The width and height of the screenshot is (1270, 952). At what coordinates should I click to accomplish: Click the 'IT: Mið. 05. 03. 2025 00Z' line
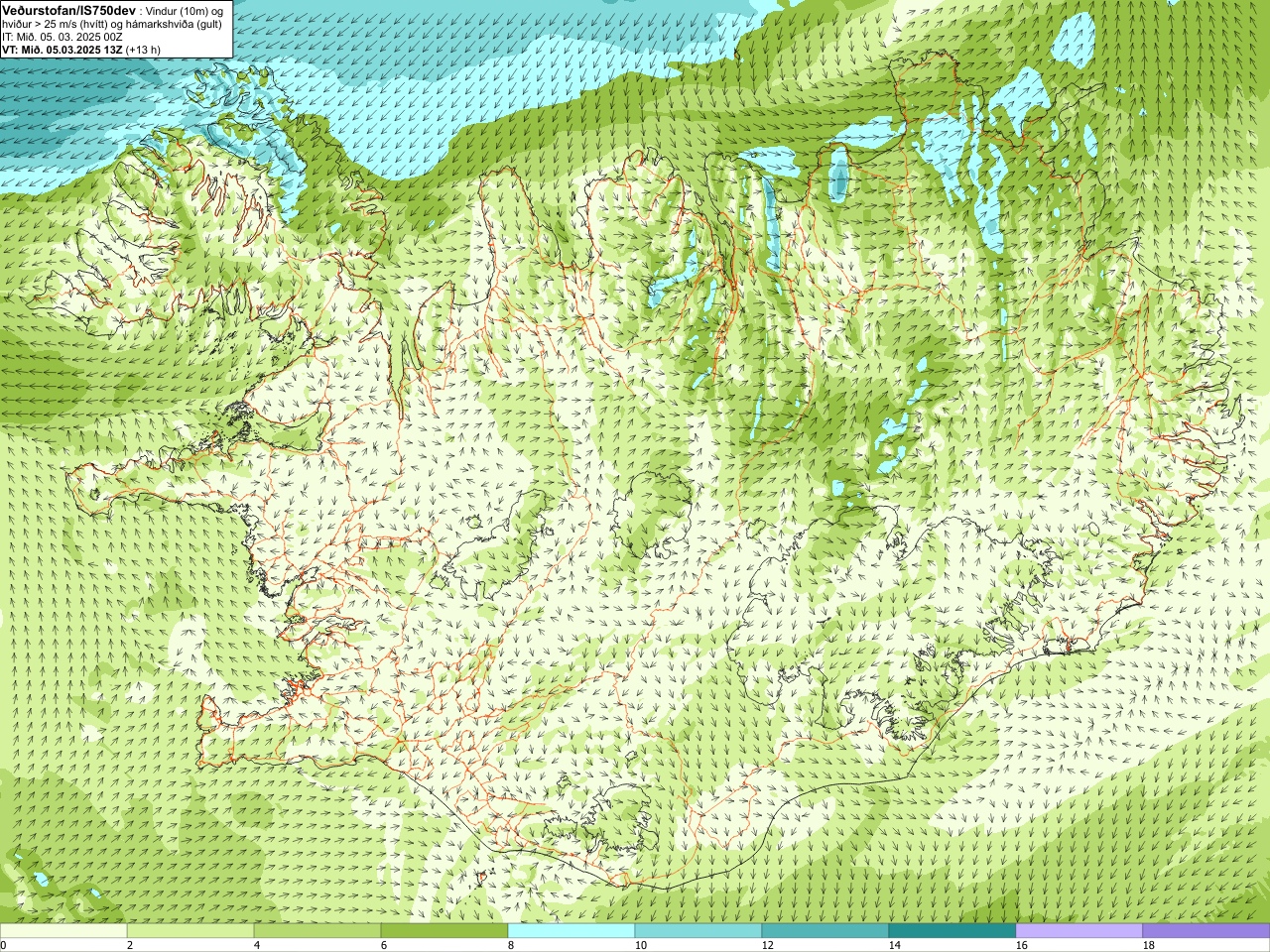[63, 37]
